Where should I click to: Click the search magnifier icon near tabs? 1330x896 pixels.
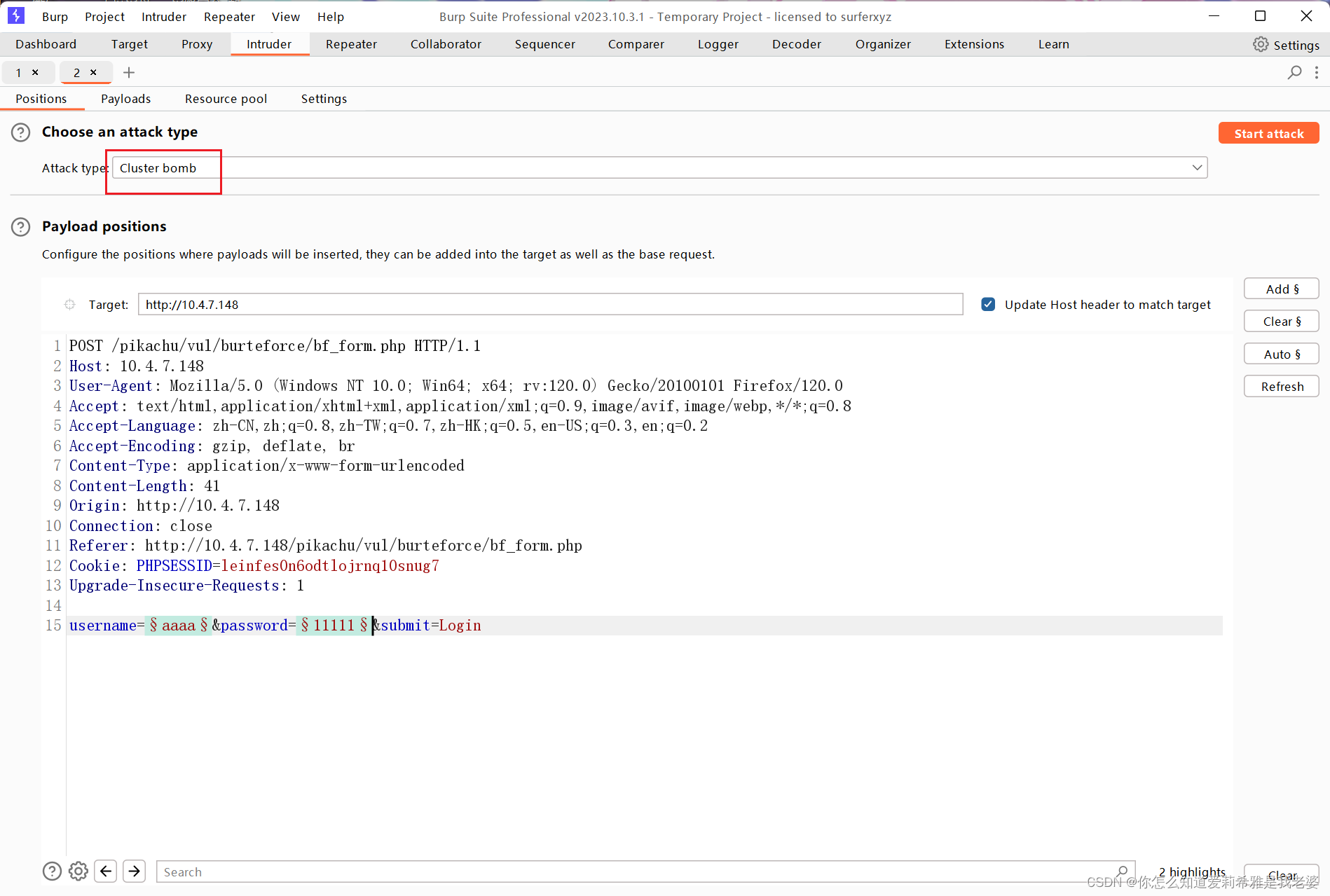(1294, 72)
